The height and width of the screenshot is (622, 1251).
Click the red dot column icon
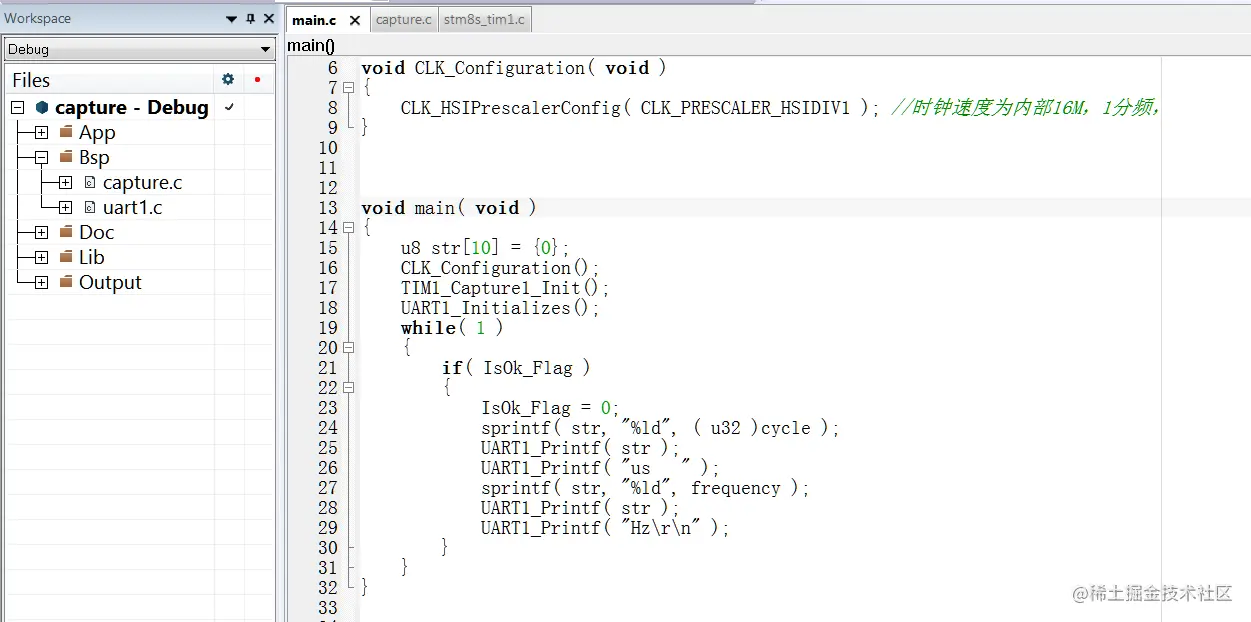coord(257,80)
